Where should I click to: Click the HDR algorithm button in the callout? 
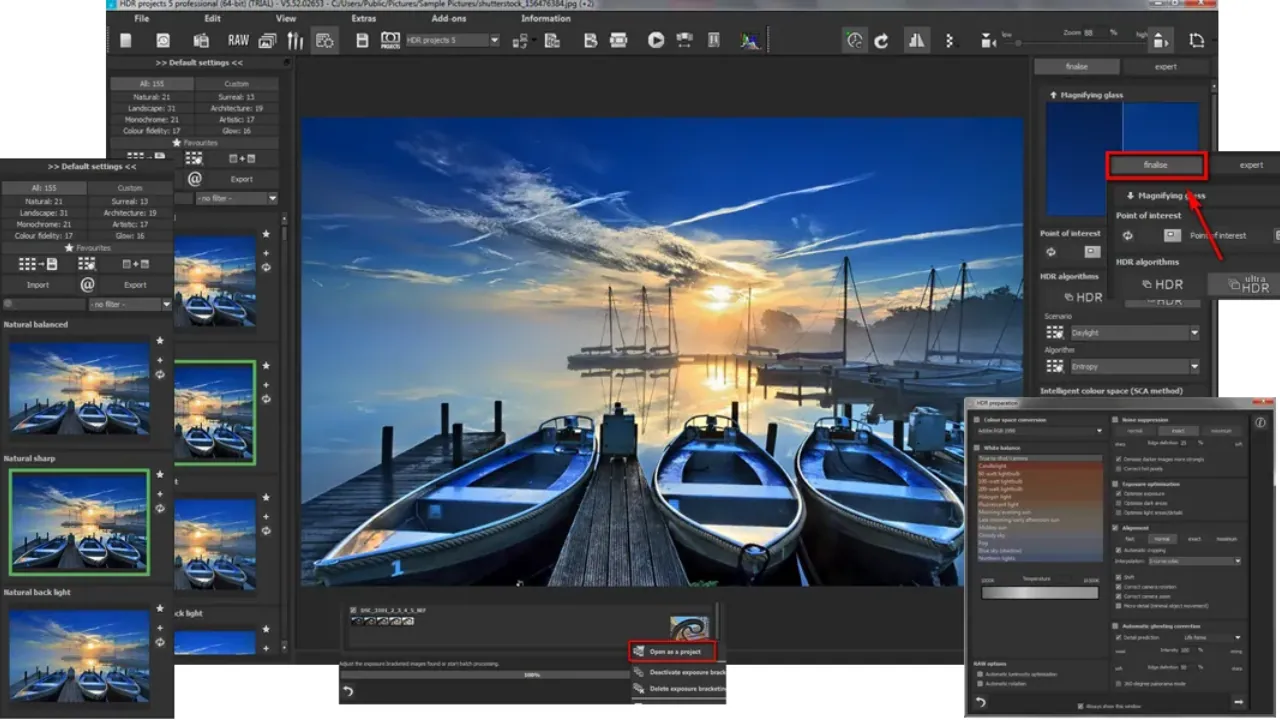[x=1163, y=284]
